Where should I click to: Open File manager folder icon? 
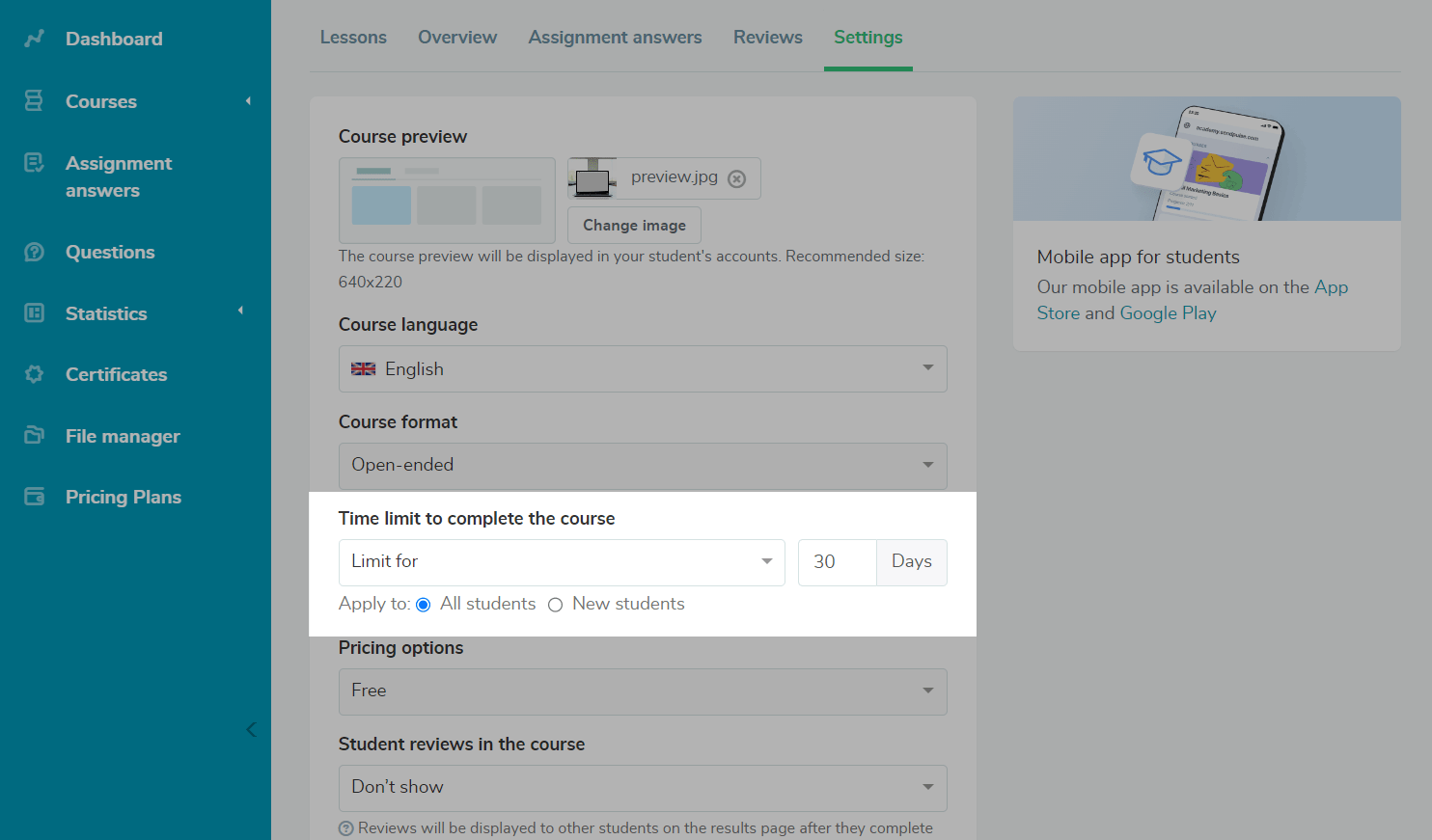tap(35, 436)
